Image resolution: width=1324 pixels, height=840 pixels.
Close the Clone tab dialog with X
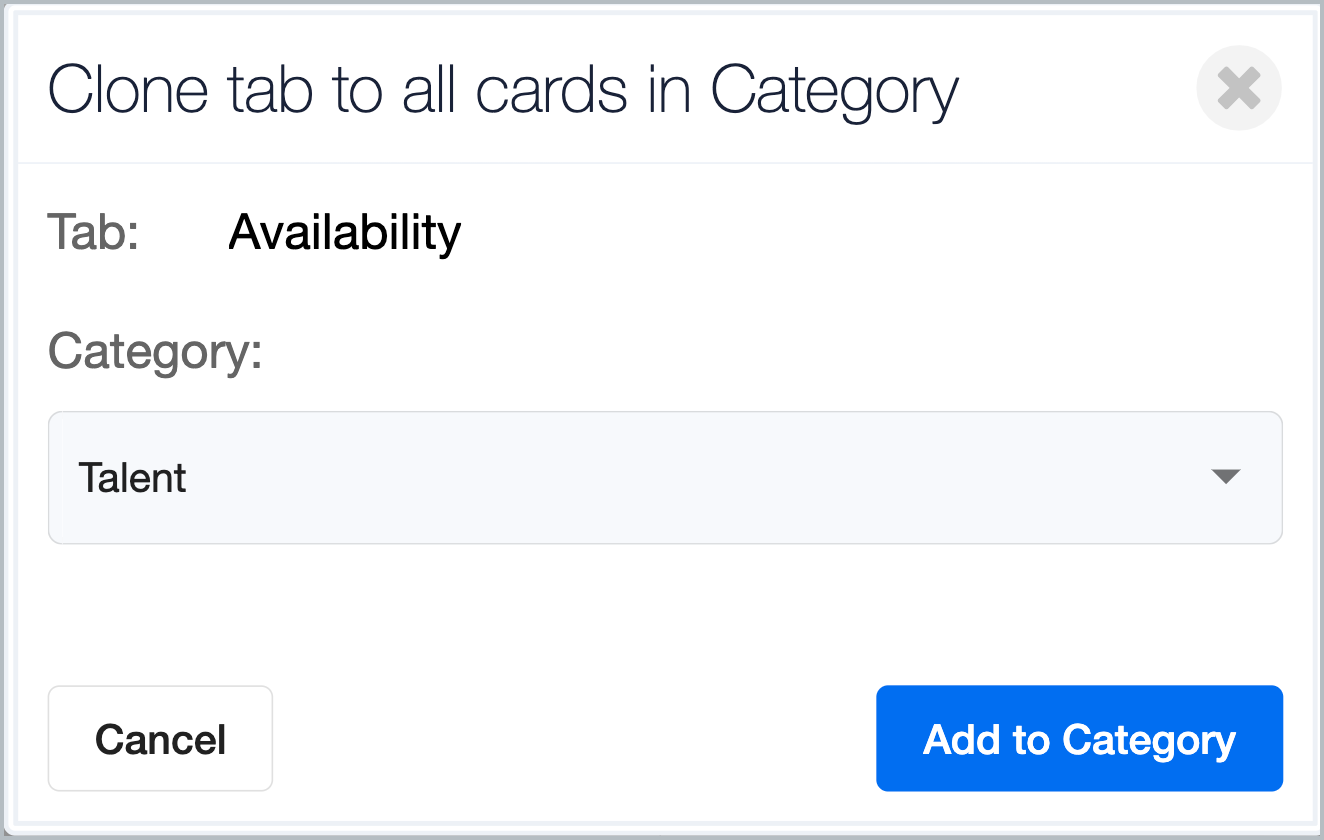coord(1239,89)
